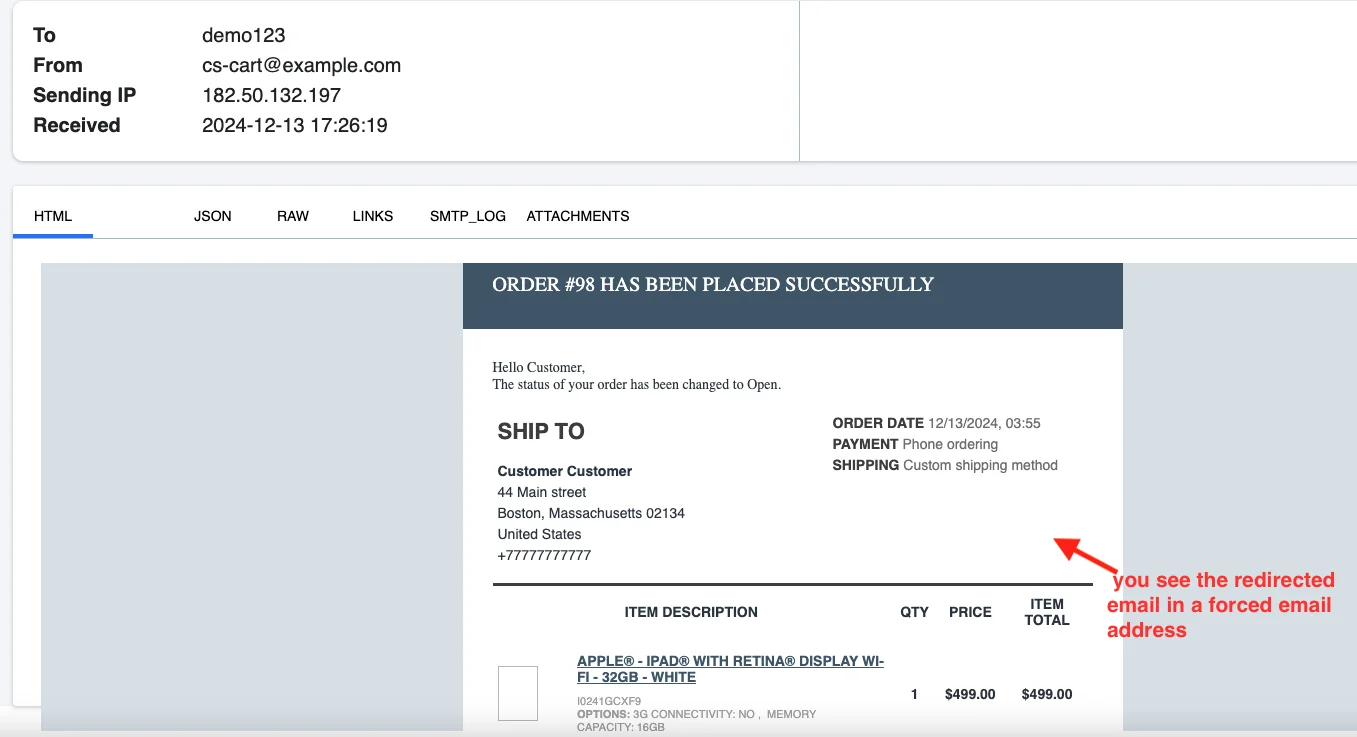View the LINKS tab
This screenshot has width=1357, height=737.
(x=373, y=216)
